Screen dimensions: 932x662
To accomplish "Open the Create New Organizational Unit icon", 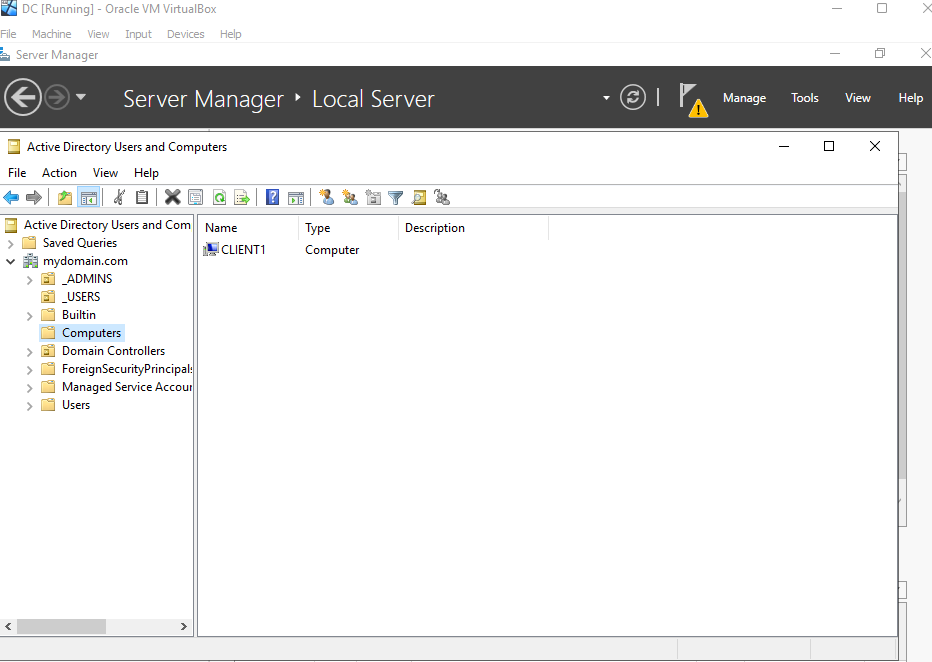I will point(374,197).
